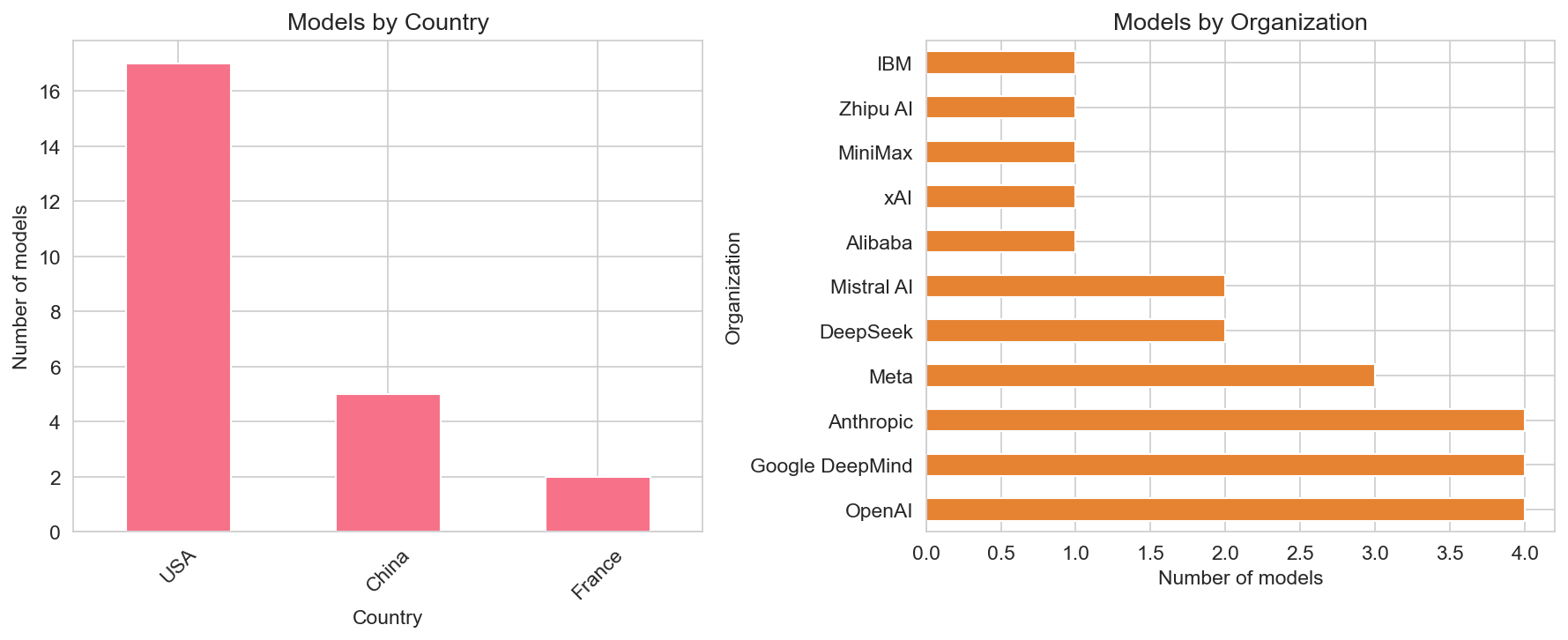1568x640 pixels.
Task: Click the IBM horizontal bar
Action: [1000, 63]
